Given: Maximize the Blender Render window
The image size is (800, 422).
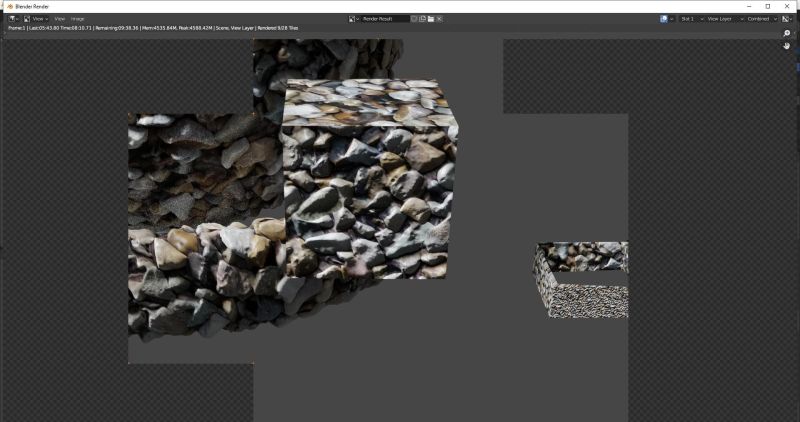Looking at the screenshot, I should (768, 6).
